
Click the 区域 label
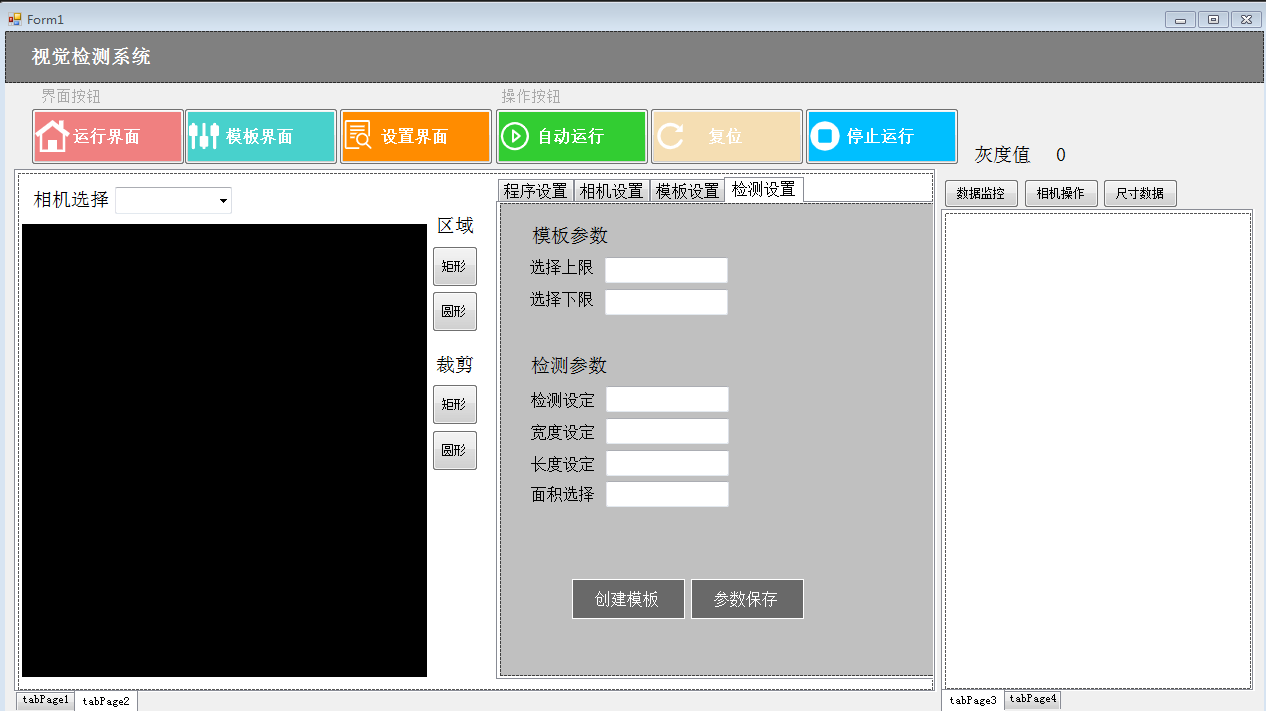(x=455, y=226)
